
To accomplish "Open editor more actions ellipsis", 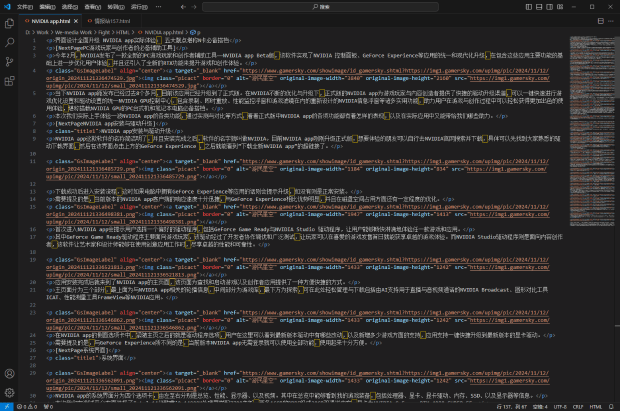I will click(611, 21).
